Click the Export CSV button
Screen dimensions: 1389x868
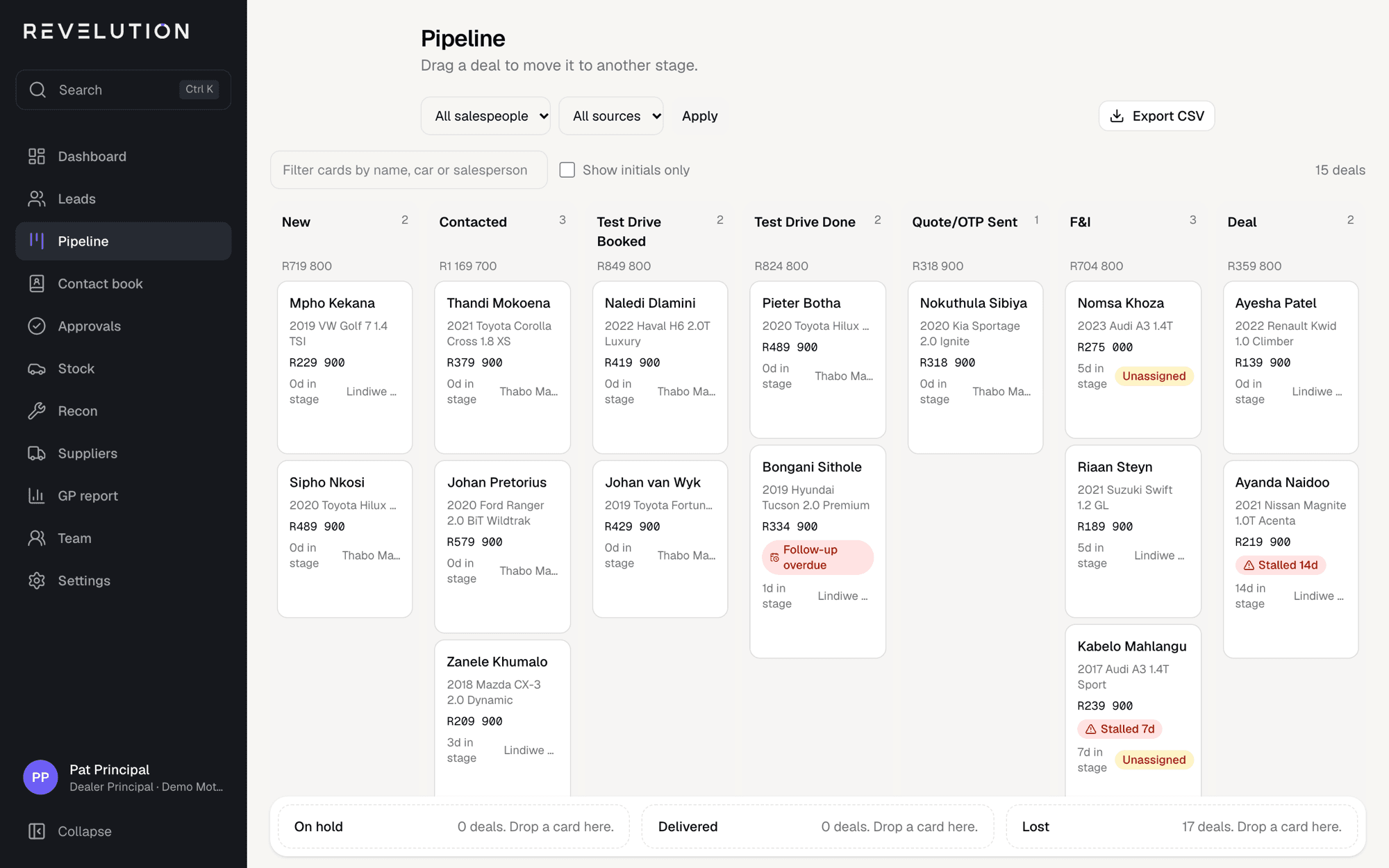click(x=1157, y=116)
